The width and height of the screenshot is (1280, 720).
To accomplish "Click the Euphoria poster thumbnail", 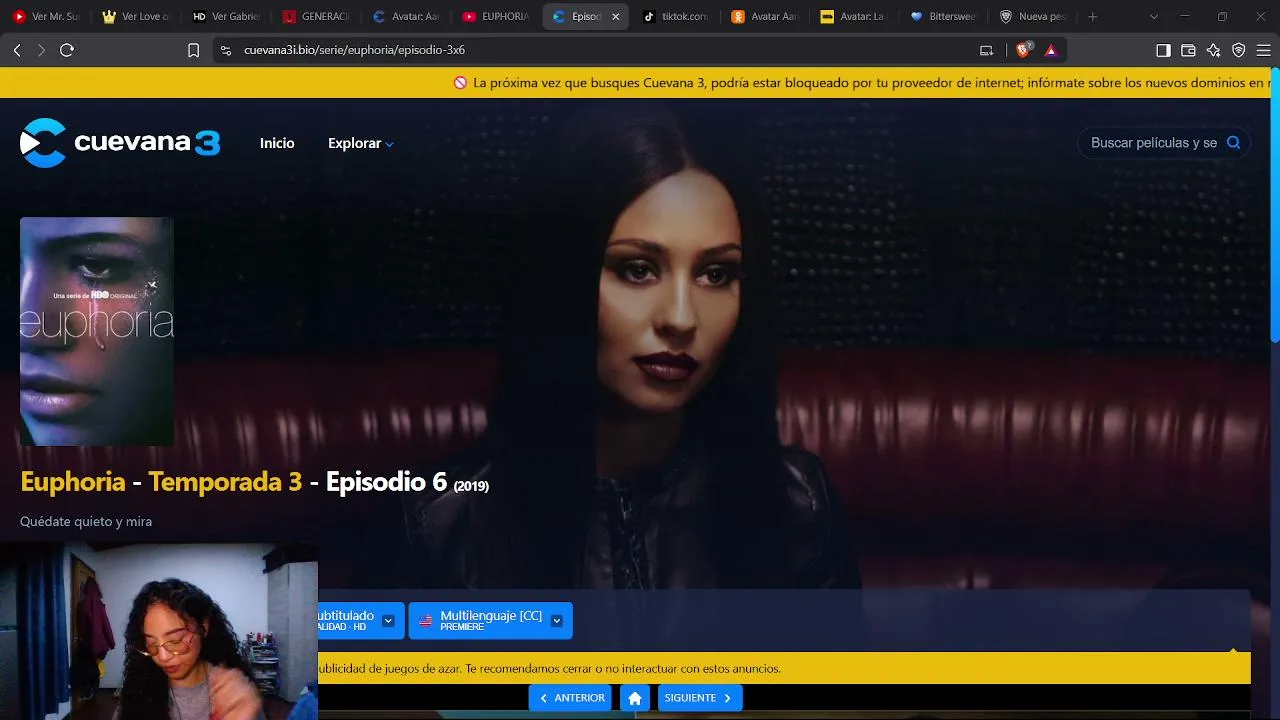I will [97, 331].
